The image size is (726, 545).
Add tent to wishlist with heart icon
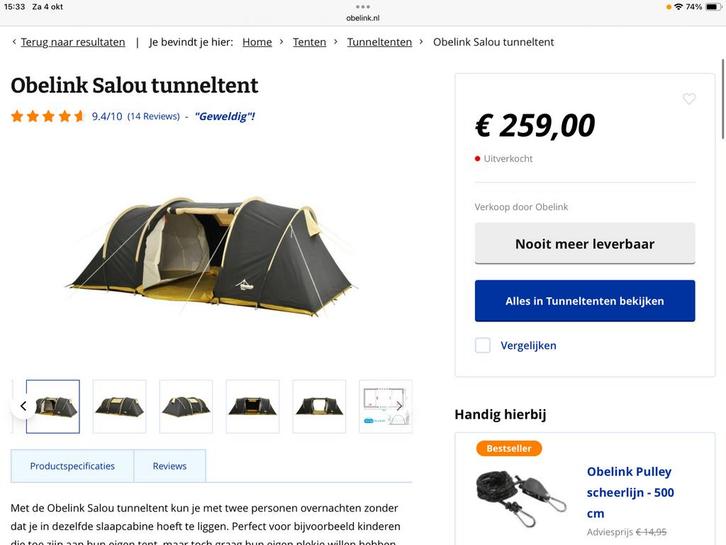689,99
